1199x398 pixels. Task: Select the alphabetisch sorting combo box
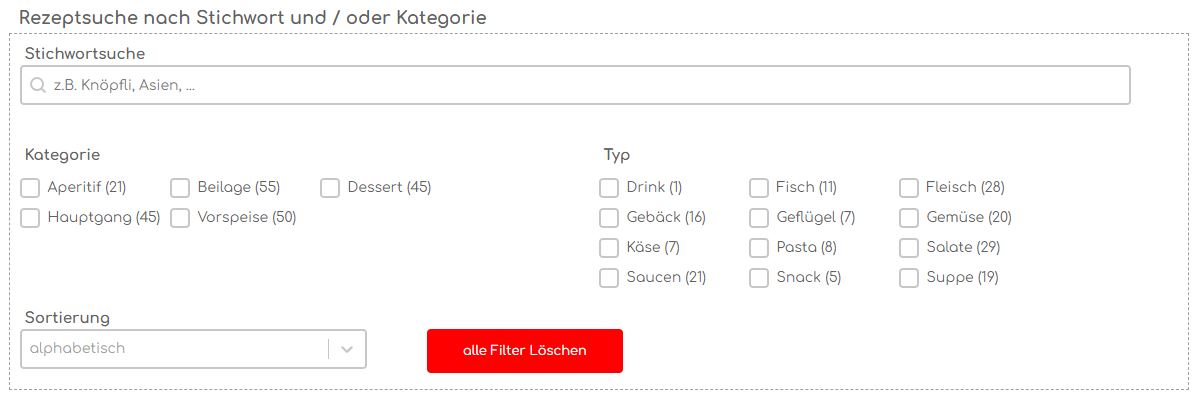pyautogui.click(x=193, y=349)
